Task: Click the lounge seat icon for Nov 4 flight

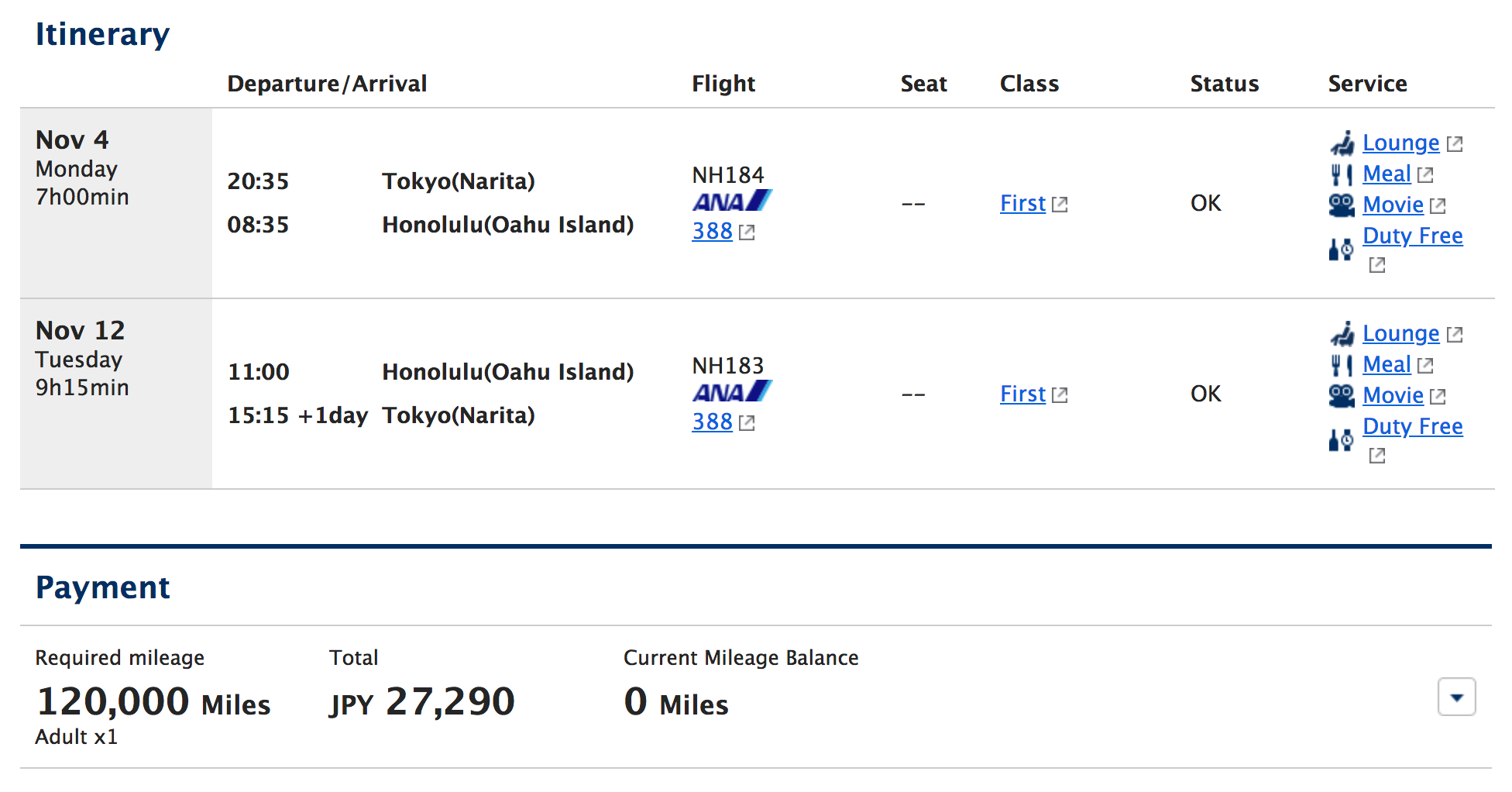Action: coord(1342,143)
